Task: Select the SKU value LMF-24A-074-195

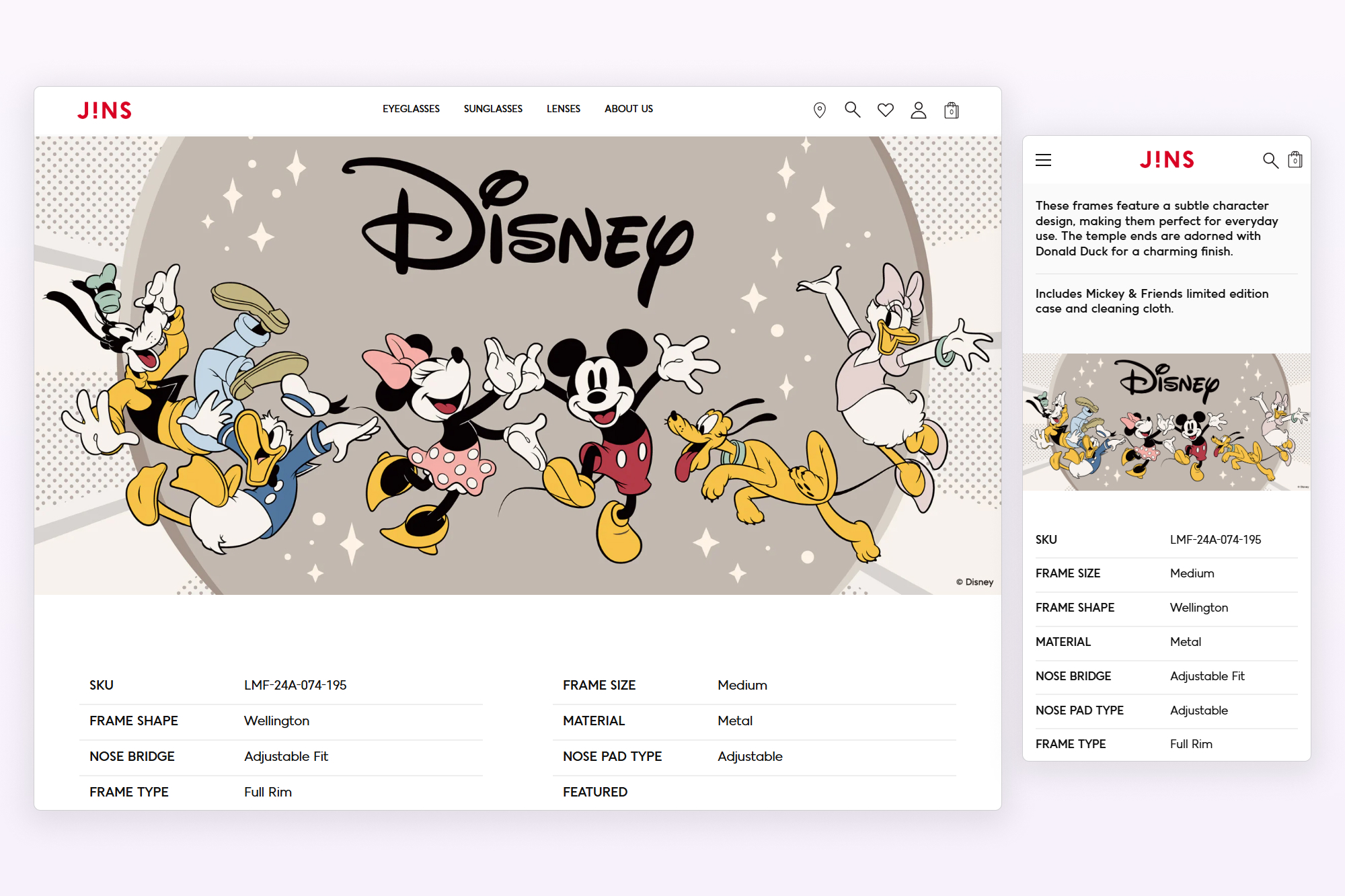Action: click(296, 685)
